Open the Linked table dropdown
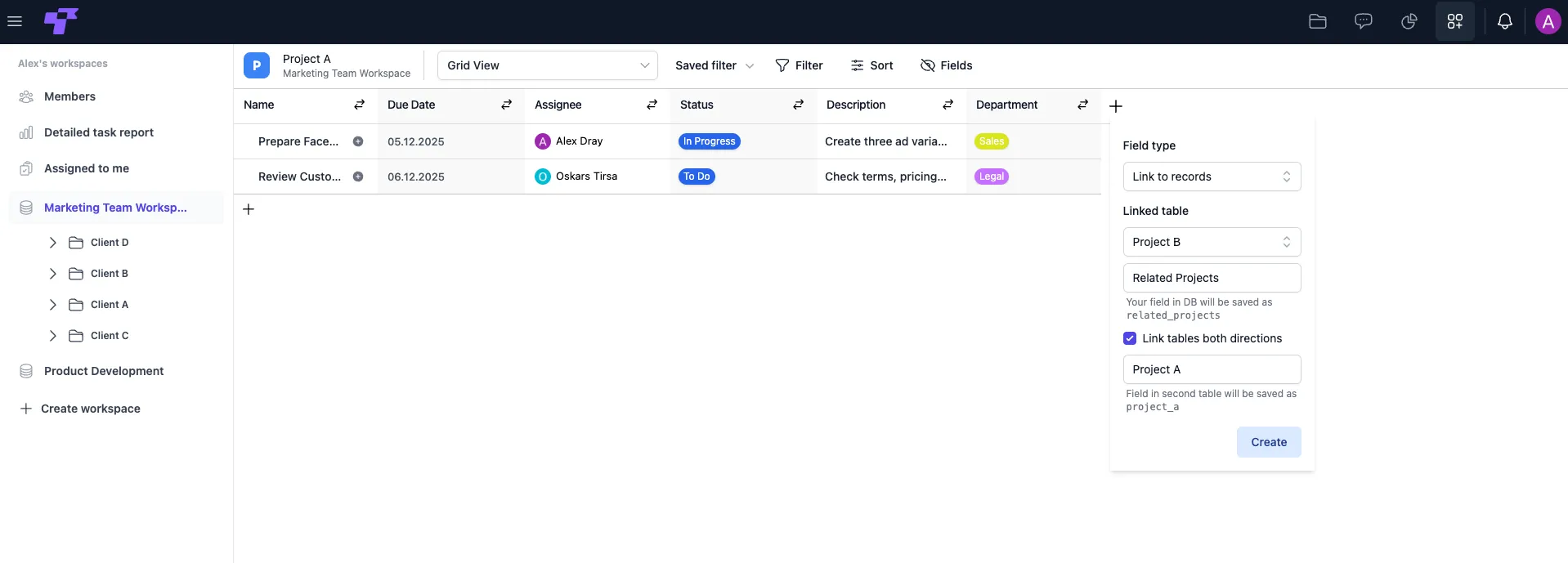Viewport: 1568px width, 563px height. 1212,242
